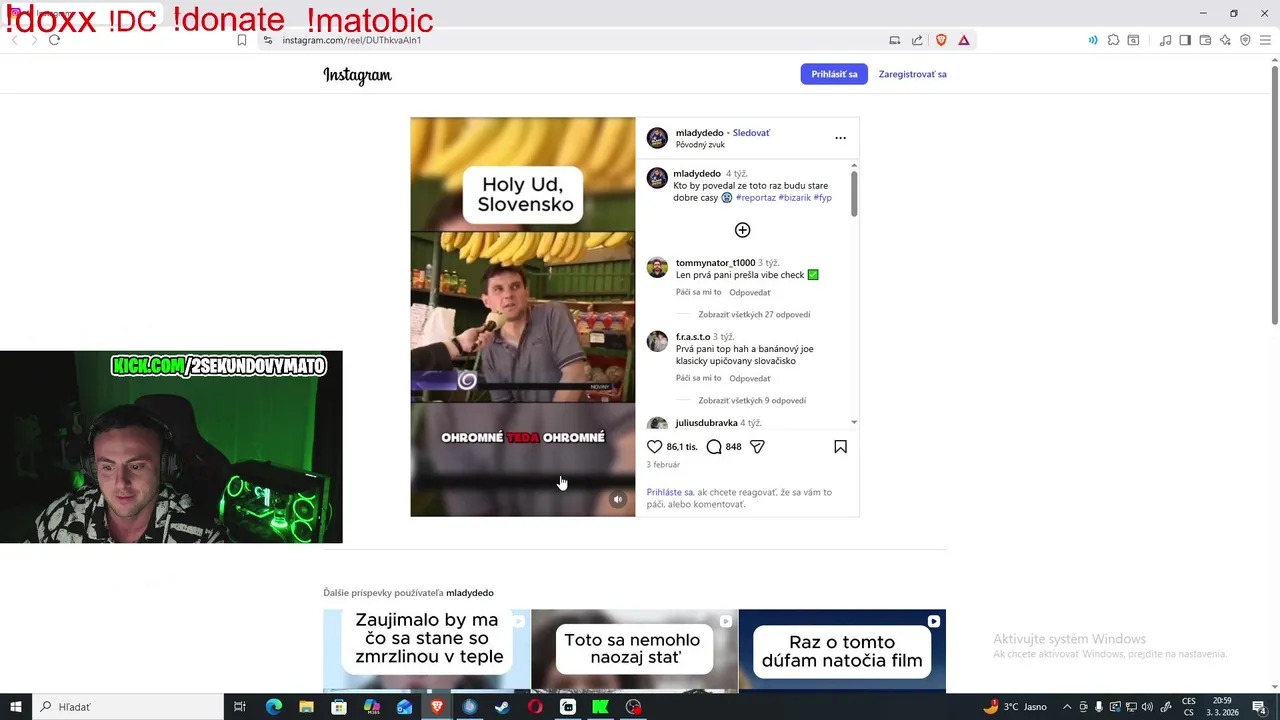Open the site settings icon beside the URL
This screenshot has width=1280, height=720.
tap(268, 40)
